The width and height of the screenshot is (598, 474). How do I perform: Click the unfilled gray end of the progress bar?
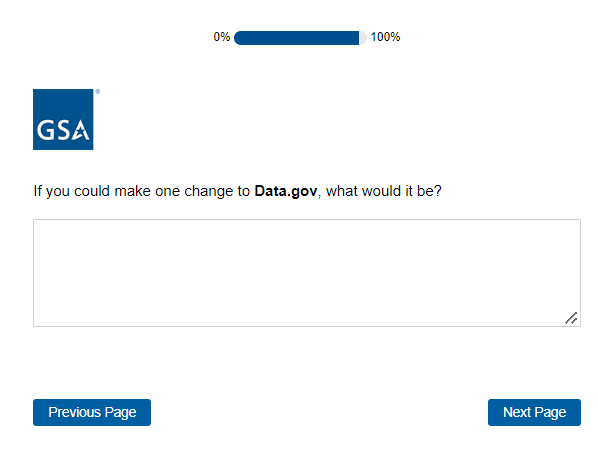(363, 38)
